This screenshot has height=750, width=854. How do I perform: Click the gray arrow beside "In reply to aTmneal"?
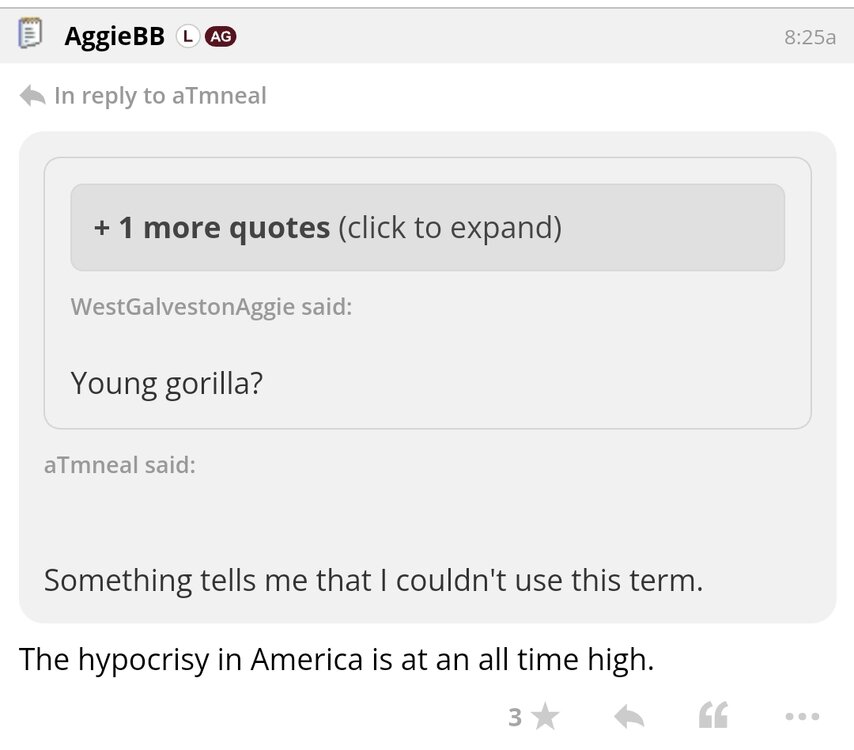tap(32, 93)
